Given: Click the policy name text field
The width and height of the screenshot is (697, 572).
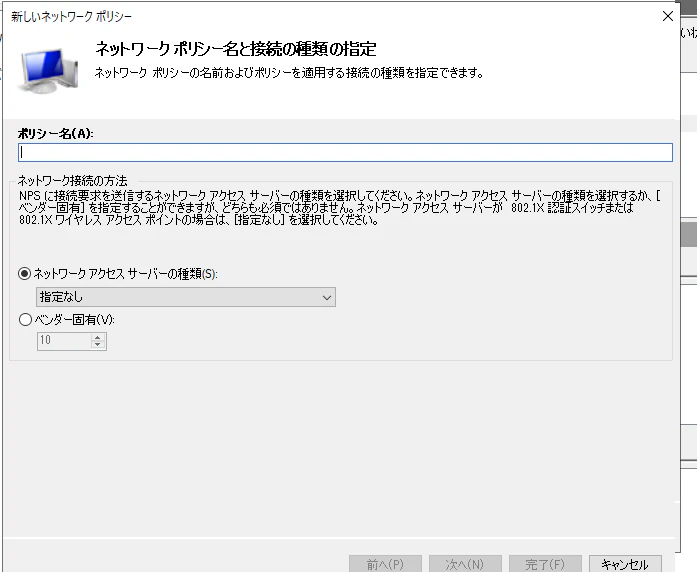Looking at the screenshot, I should [345, 152].
